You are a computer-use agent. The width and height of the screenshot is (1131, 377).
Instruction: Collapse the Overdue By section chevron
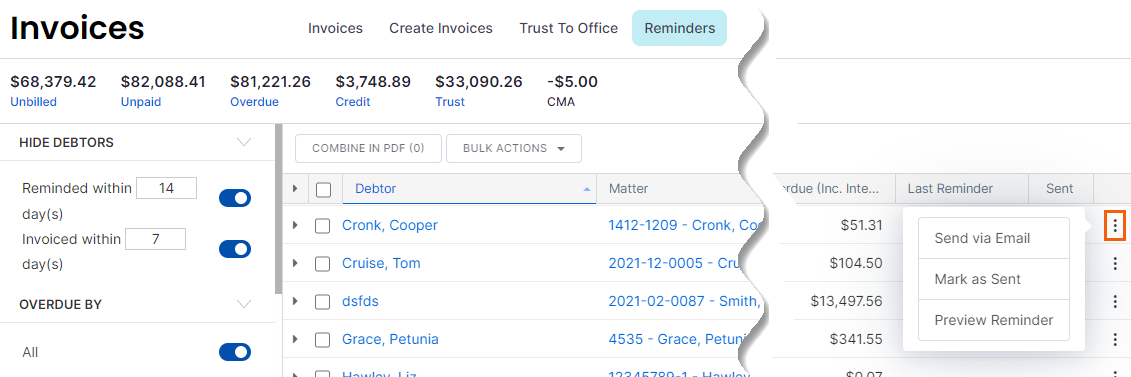pyautogui.click(x=245, y=304)
